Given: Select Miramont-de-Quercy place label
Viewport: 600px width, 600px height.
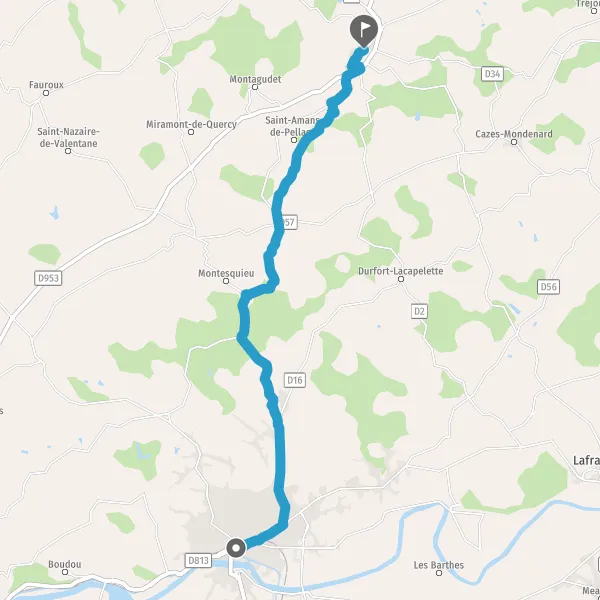Looking at the screenshot, I should pyautogui.click(x=191, y=124).
